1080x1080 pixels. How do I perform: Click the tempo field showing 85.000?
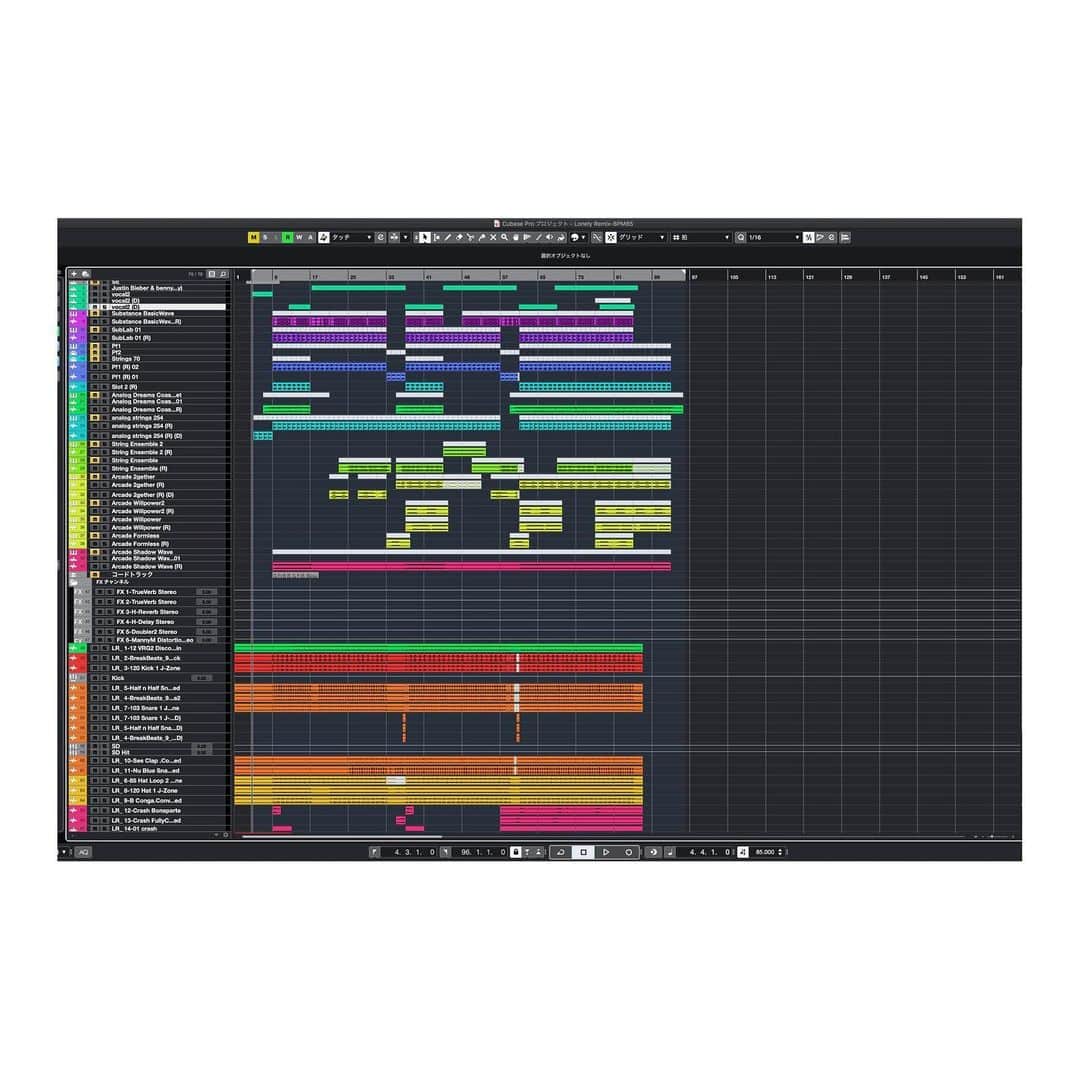coord(765,852)
